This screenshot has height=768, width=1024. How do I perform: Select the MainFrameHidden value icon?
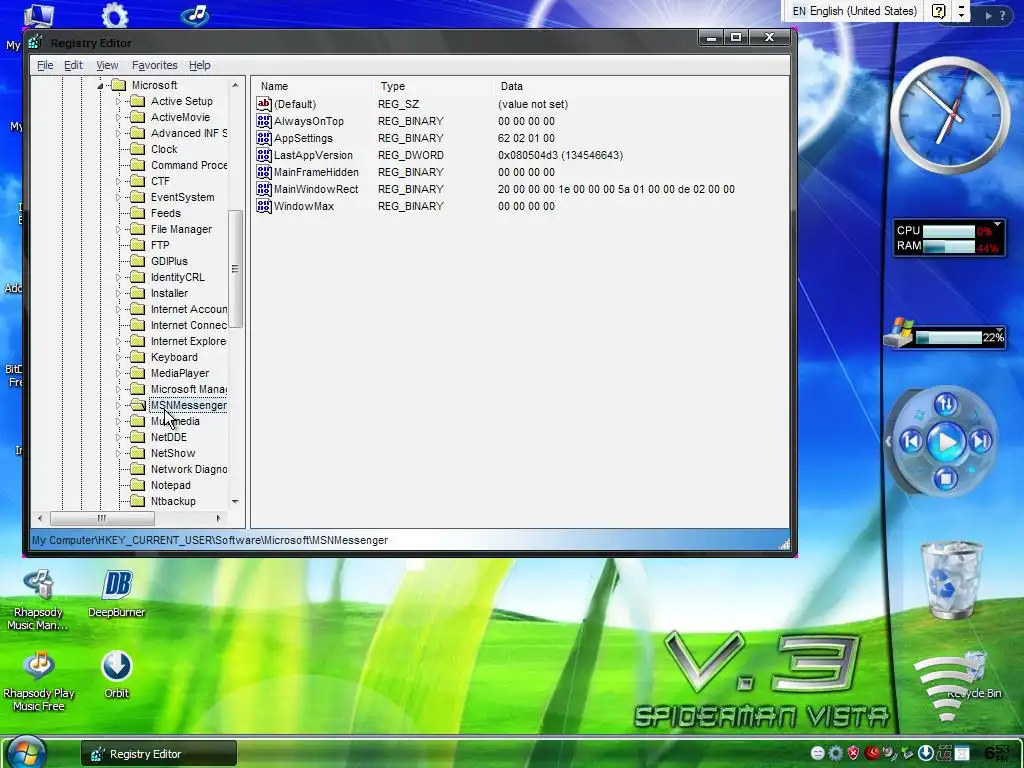click(264, 172)
